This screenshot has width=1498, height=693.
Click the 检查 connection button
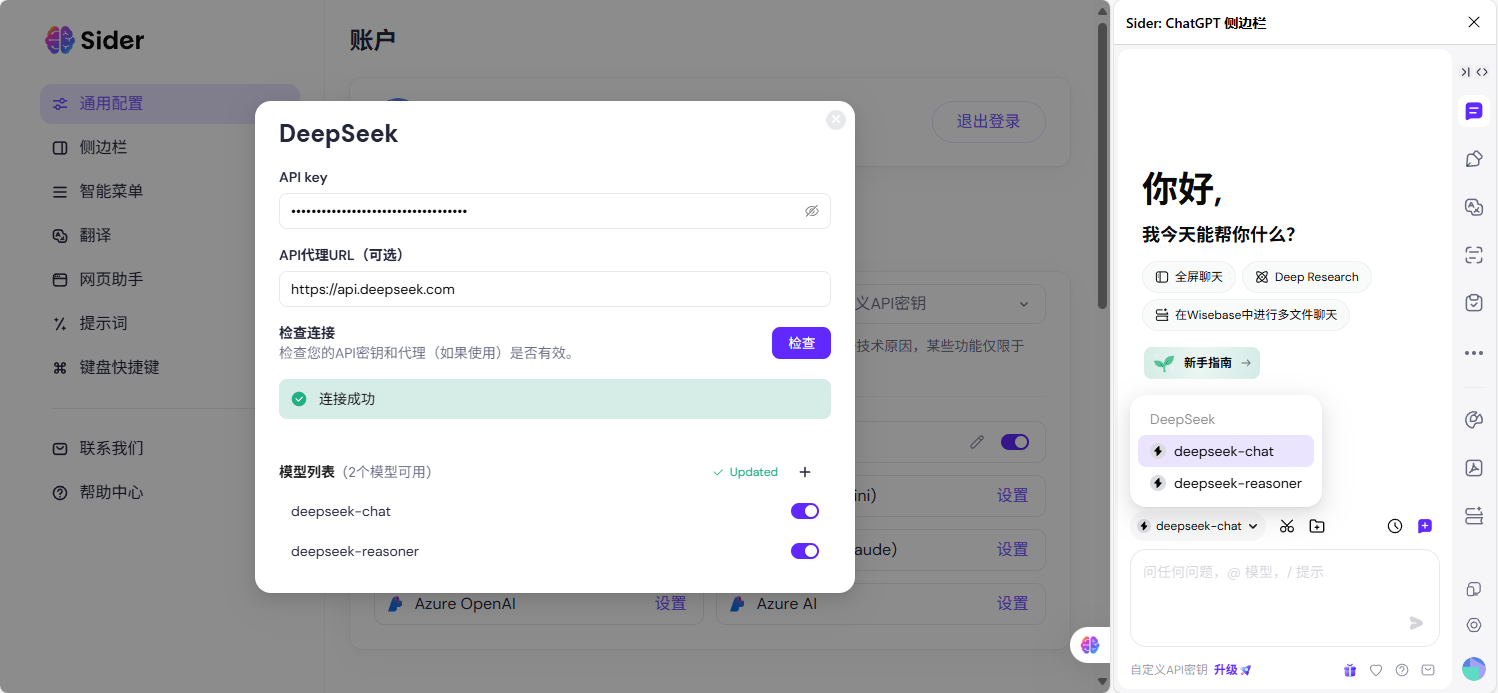click(801, 343)
